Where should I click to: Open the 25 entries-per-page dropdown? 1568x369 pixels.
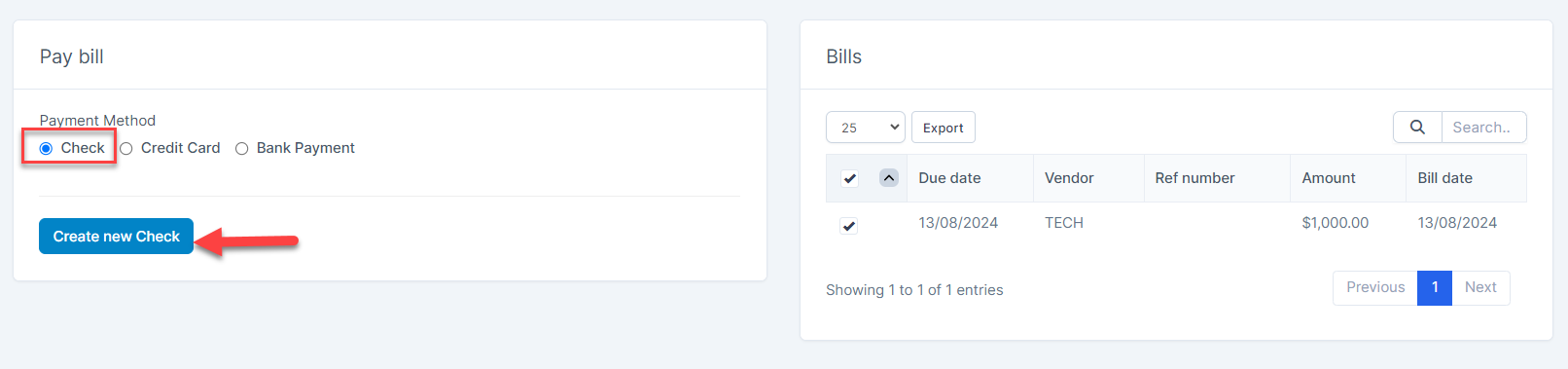coord(866,128)
